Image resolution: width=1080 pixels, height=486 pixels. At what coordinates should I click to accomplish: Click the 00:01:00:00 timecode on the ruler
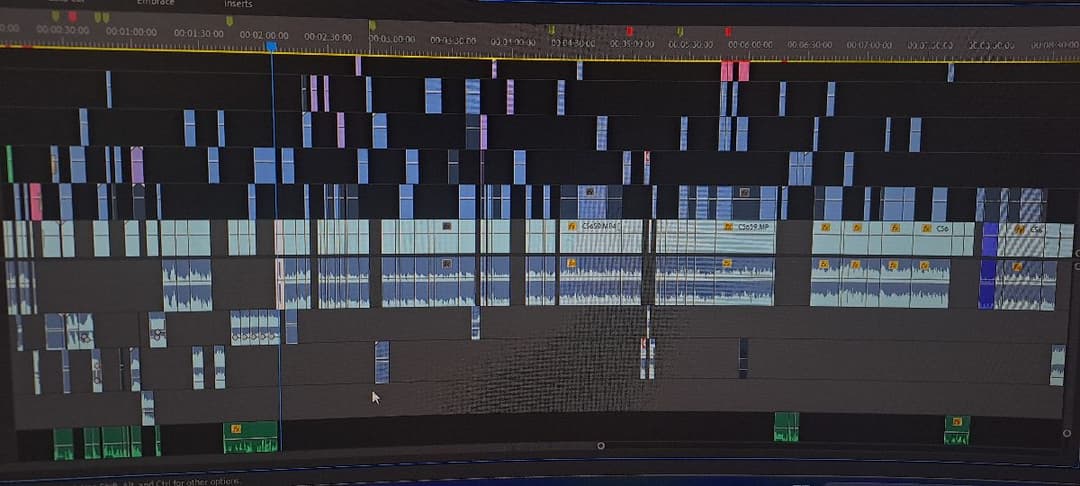coord(132,32)
